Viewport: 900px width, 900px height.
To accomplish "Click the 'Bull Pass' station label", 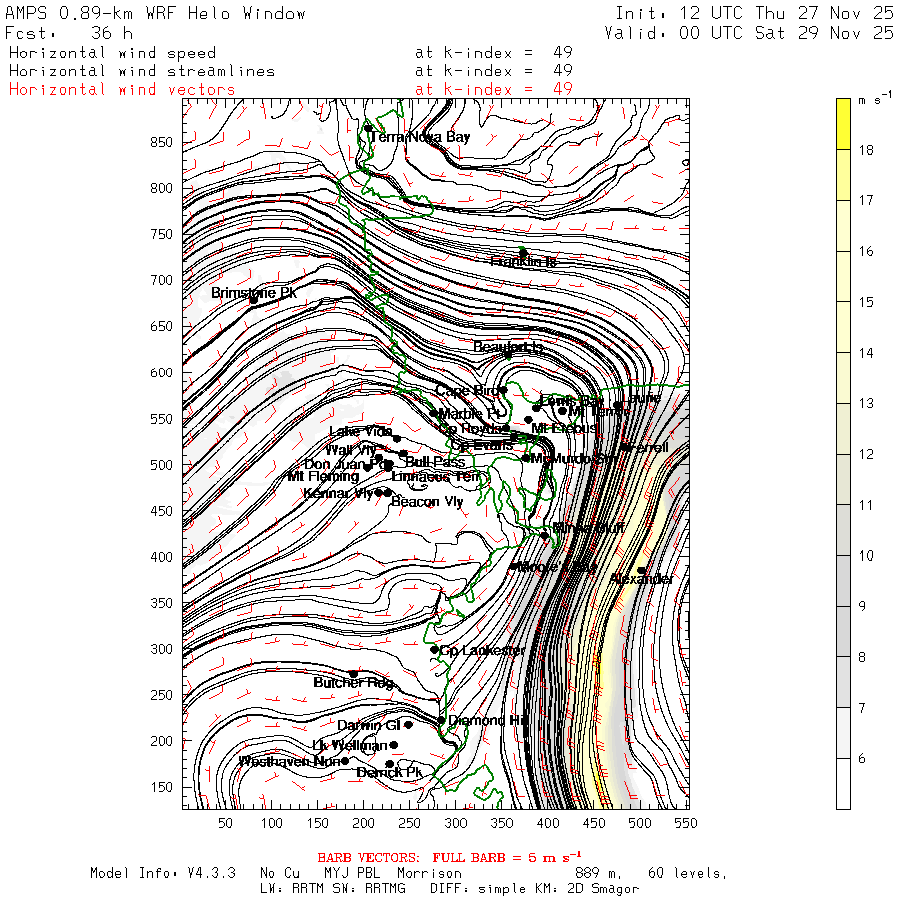I will (x=435, y=461).
